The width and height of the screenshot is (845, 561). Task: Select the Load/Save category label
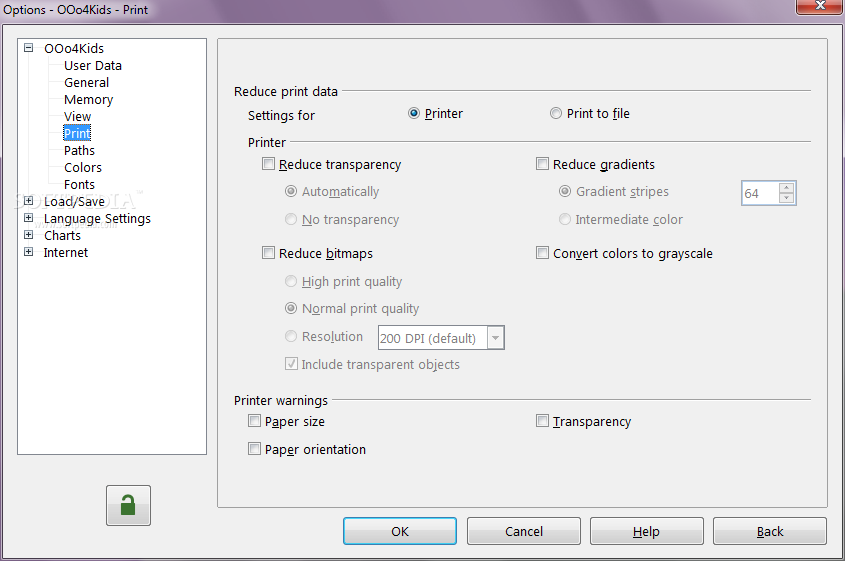click(x=74, y=202)
